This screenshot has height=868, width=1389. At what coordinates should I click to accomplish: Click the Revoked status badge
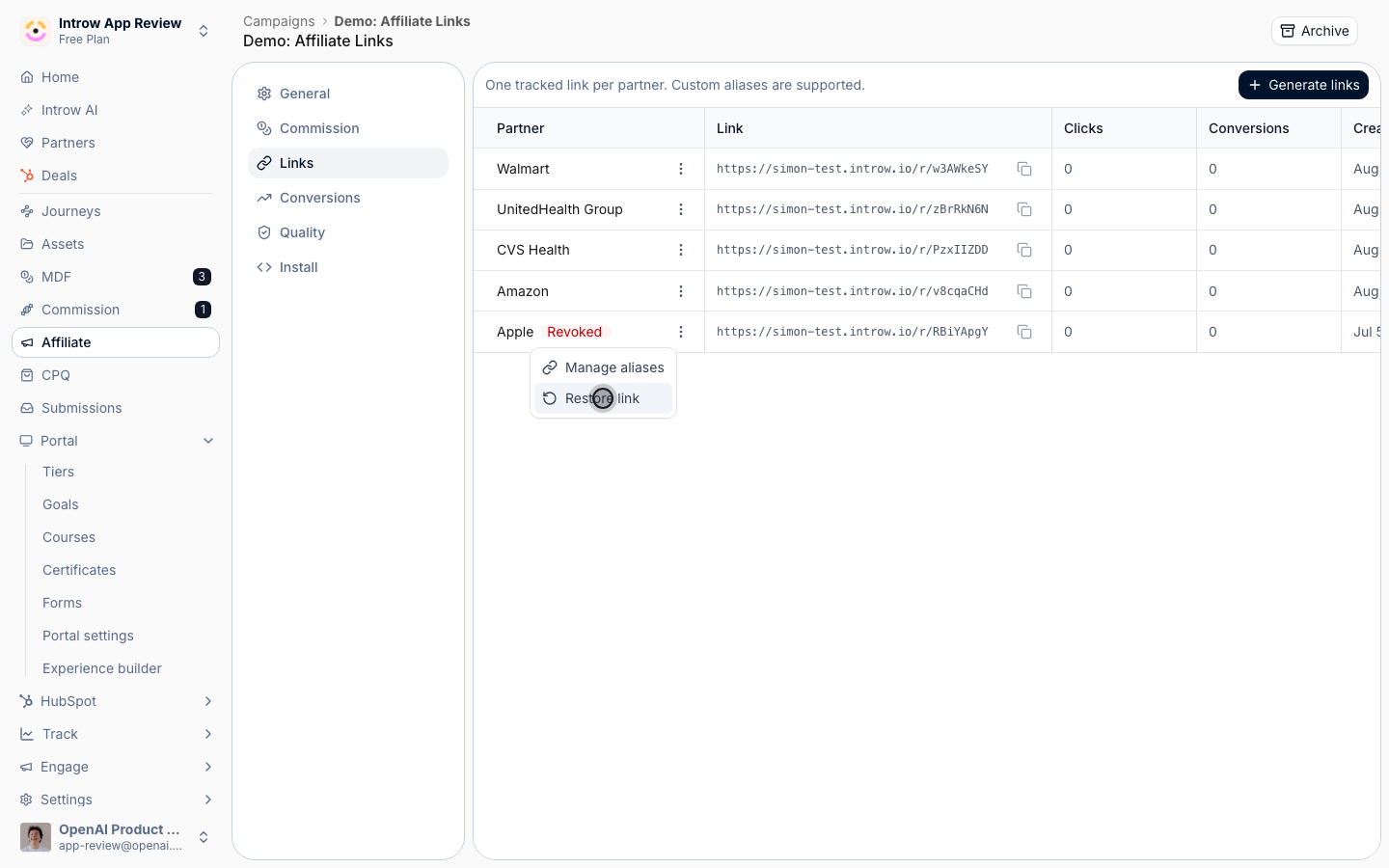coord(574,332)
